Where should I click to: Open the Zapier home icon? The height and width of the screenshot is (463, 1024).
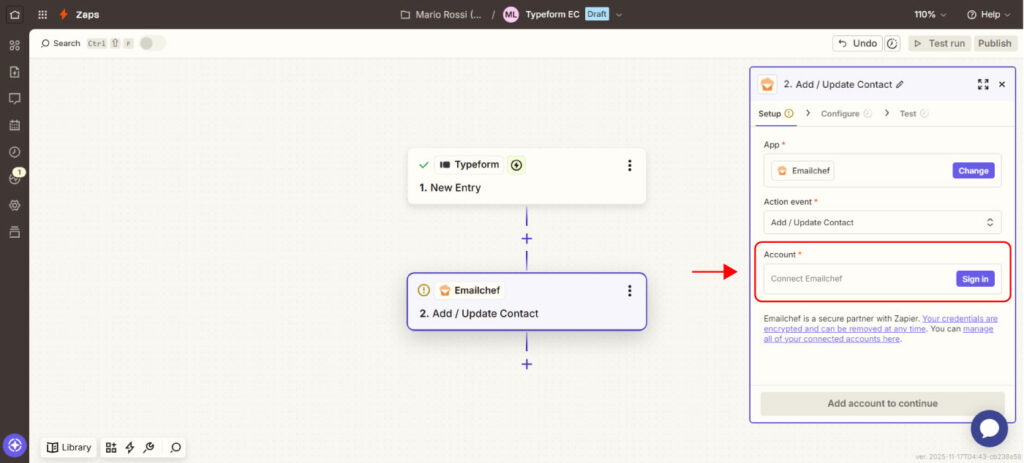click(x=14, y=14)
